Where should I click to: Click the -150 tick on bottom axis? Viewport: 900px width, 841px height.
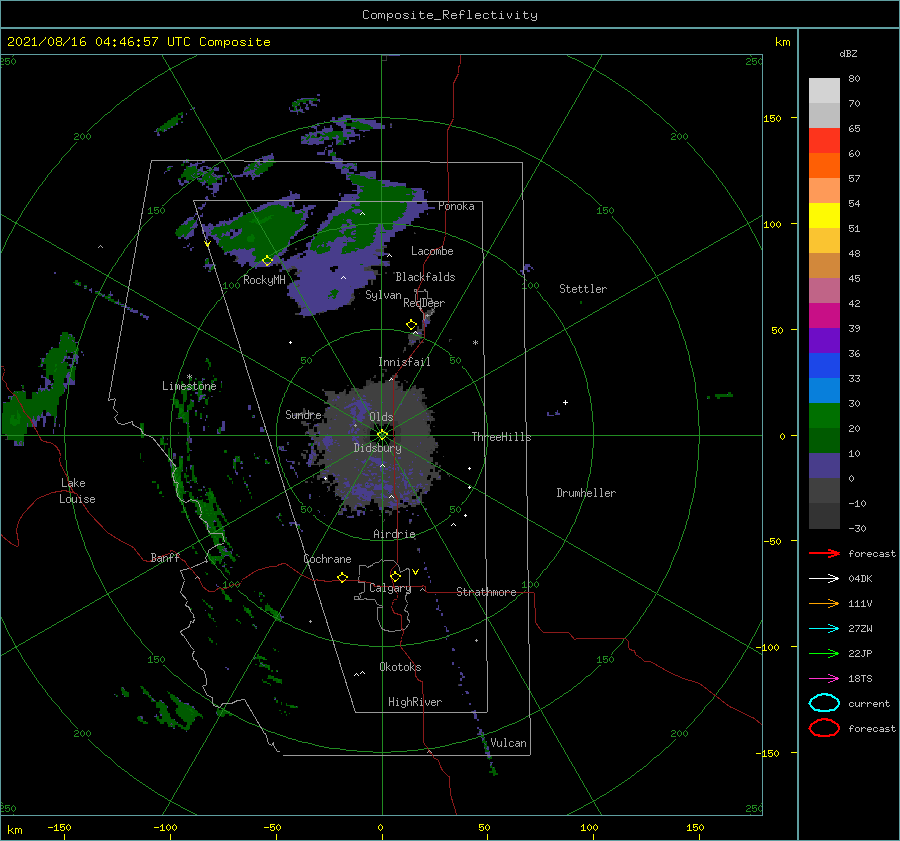click(59, 827)
